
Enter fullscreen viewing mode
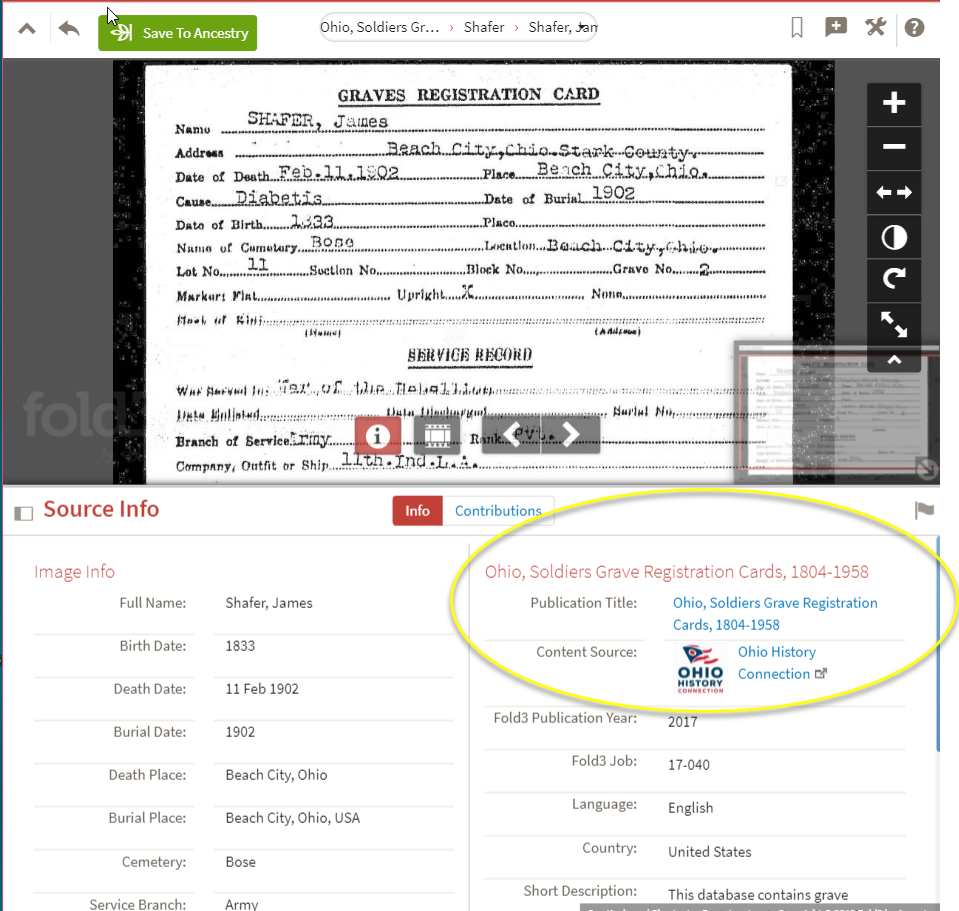tap(894, 324)
